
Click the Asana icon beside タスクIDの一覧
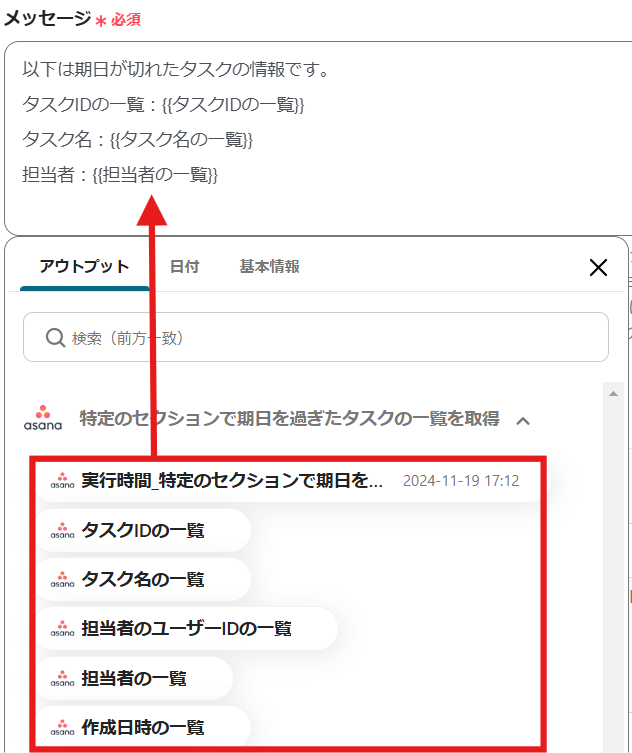(x=62, y=530)
